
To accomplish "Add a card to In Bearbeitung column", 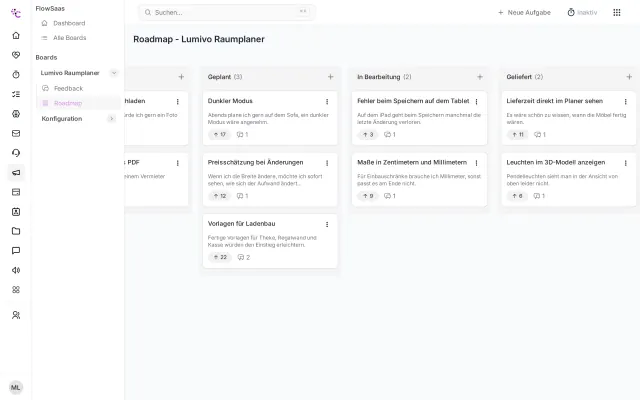I will [480, 77].
